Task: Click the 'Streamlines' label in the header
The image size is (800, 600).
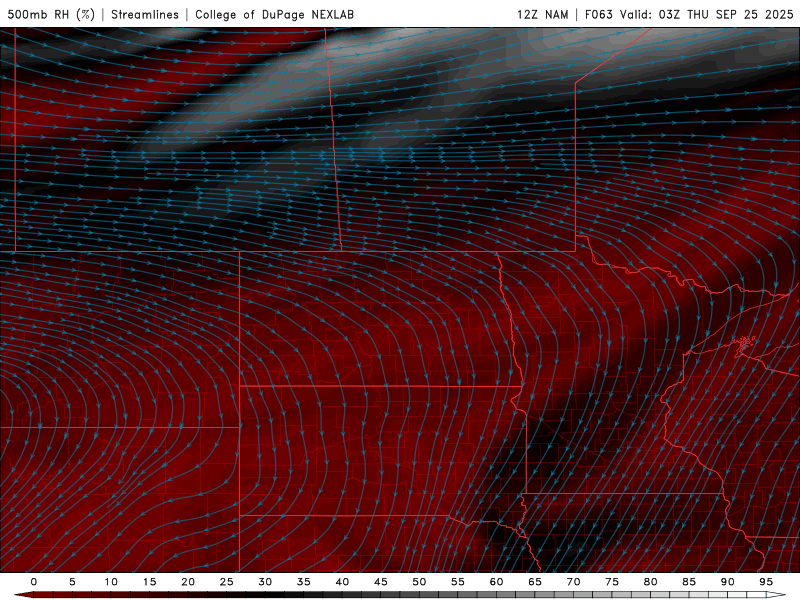Action: 145,14
